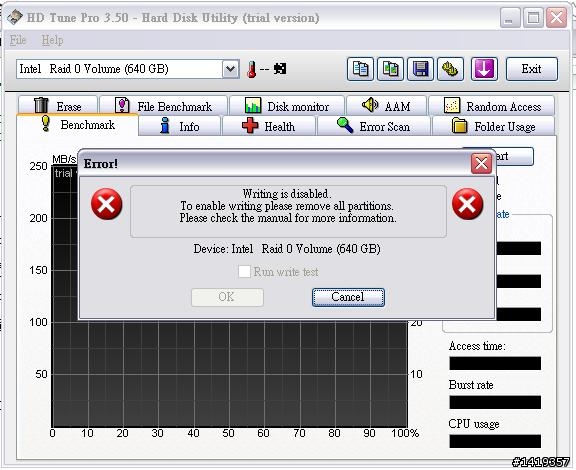
Task: Open the options wrench icon
Action: (450, 69)
